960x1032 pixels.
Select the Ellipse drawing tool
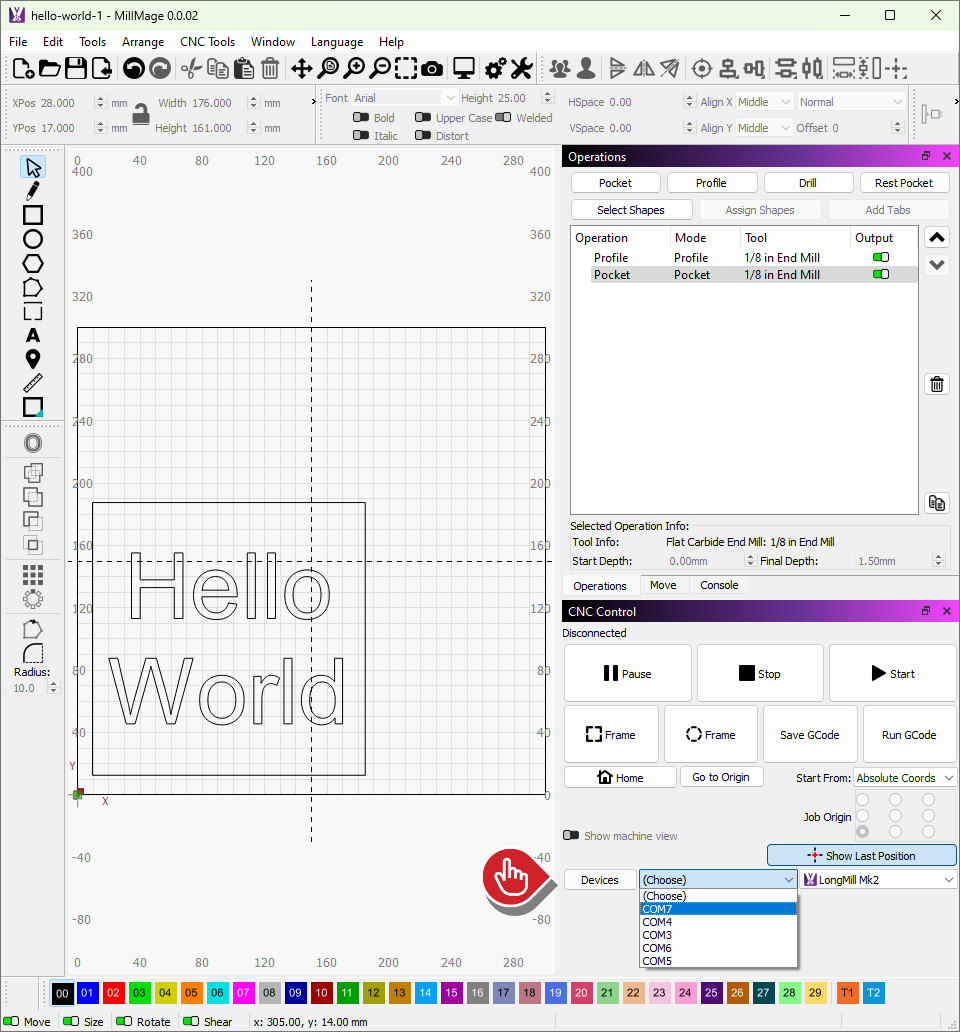pos(33,239)
